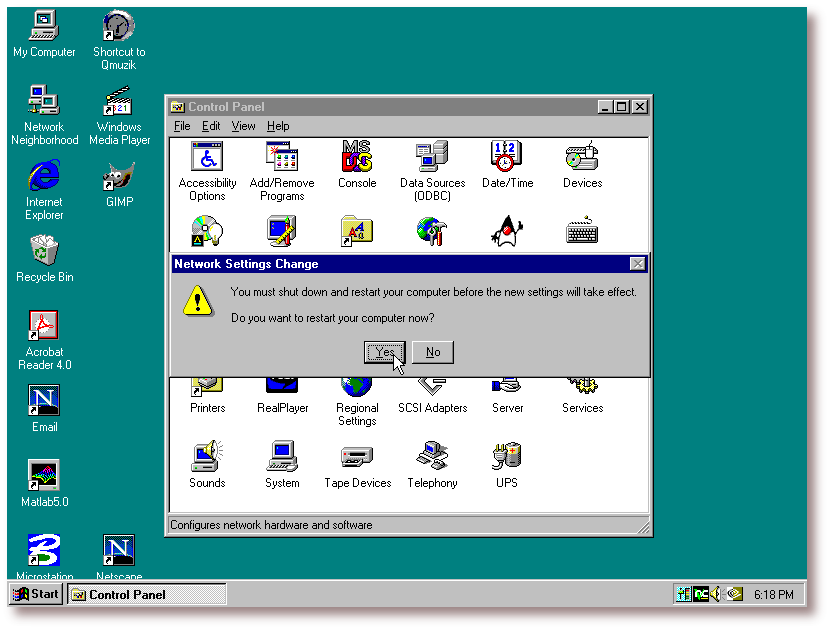Click No to skip restarting now
The height and width of the screenshot is (630, 830).
click(433, 352)
